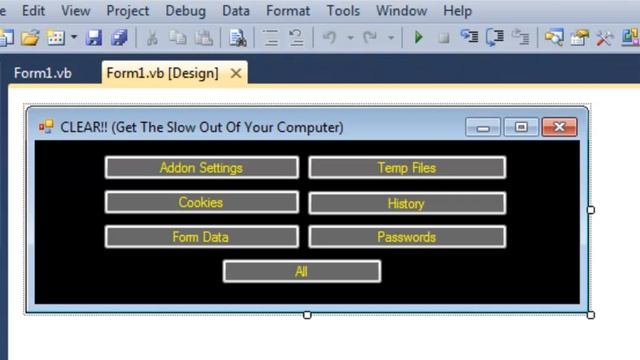Click the Step Into icon
Image resolution: width=640 pixels, height=360 pixels.
click(469, 37)
